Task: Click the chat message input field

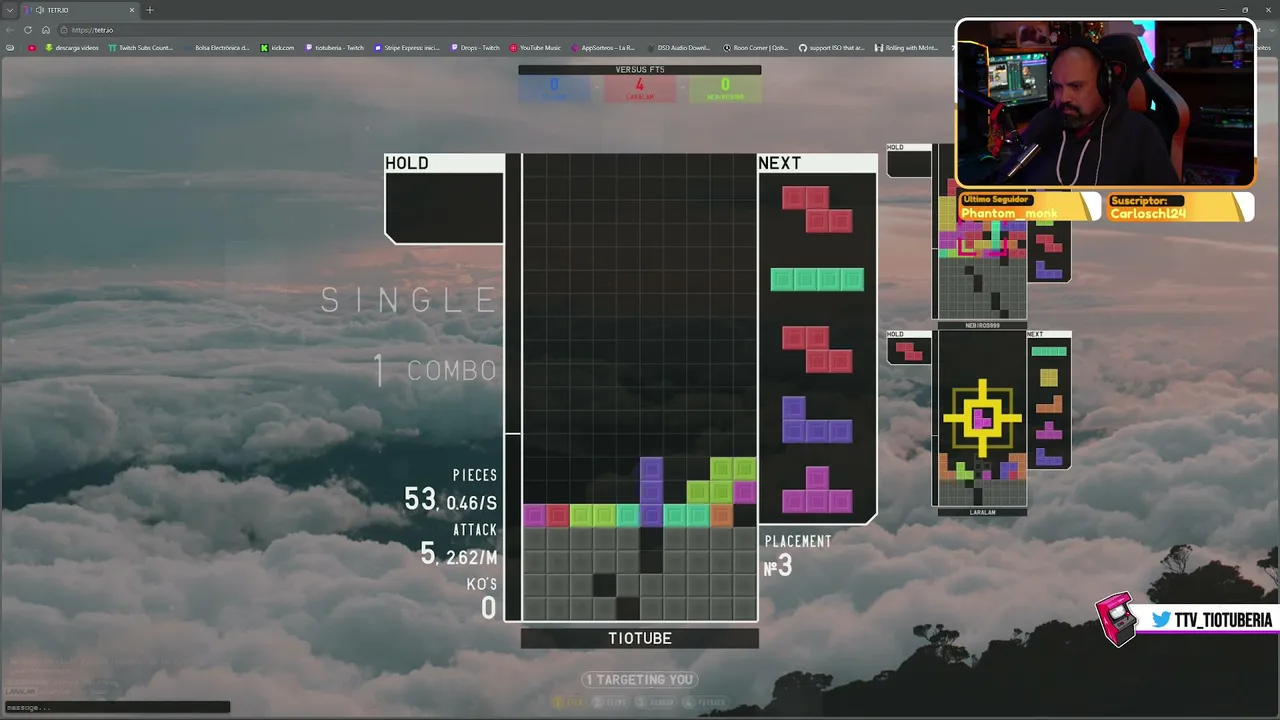Action: point(117,707)
